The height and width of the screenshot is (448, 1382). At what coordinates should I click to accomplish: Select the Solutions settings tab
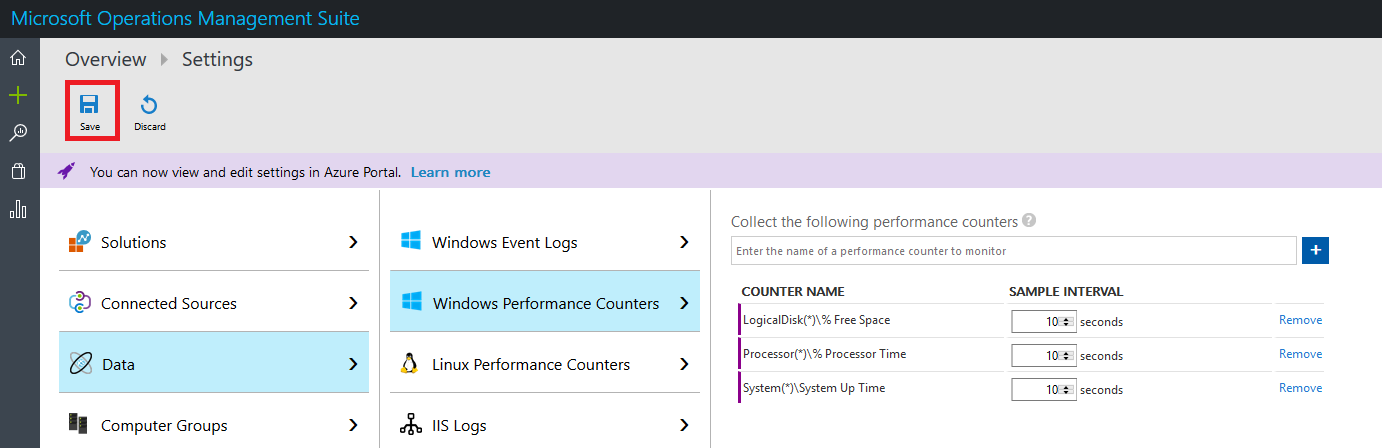tap(214, 242)
